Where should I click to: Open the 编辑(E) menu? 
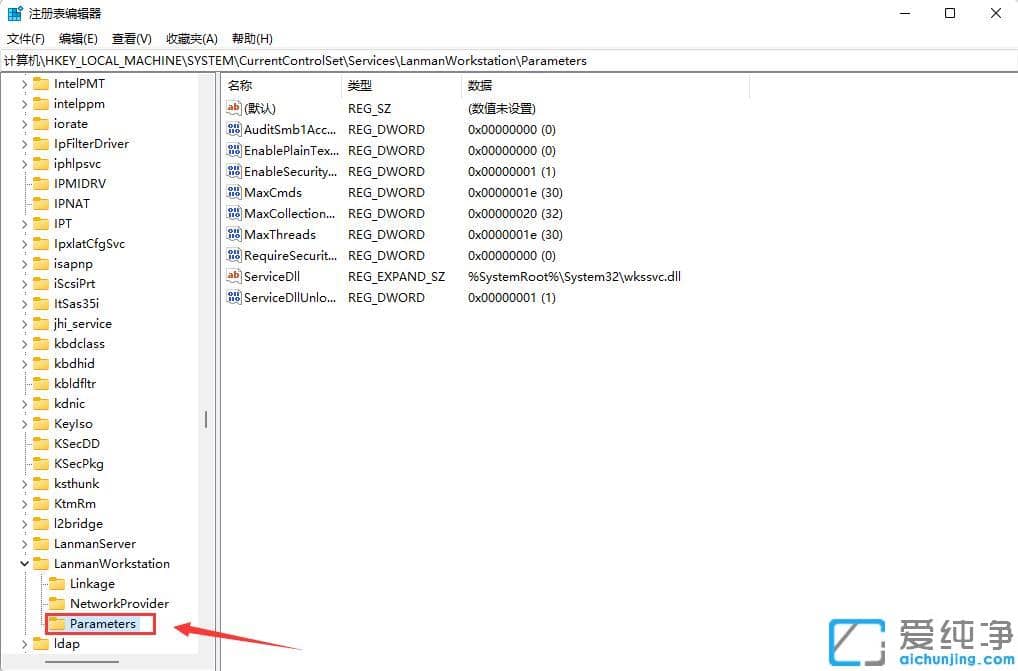(x=78, y=38)
